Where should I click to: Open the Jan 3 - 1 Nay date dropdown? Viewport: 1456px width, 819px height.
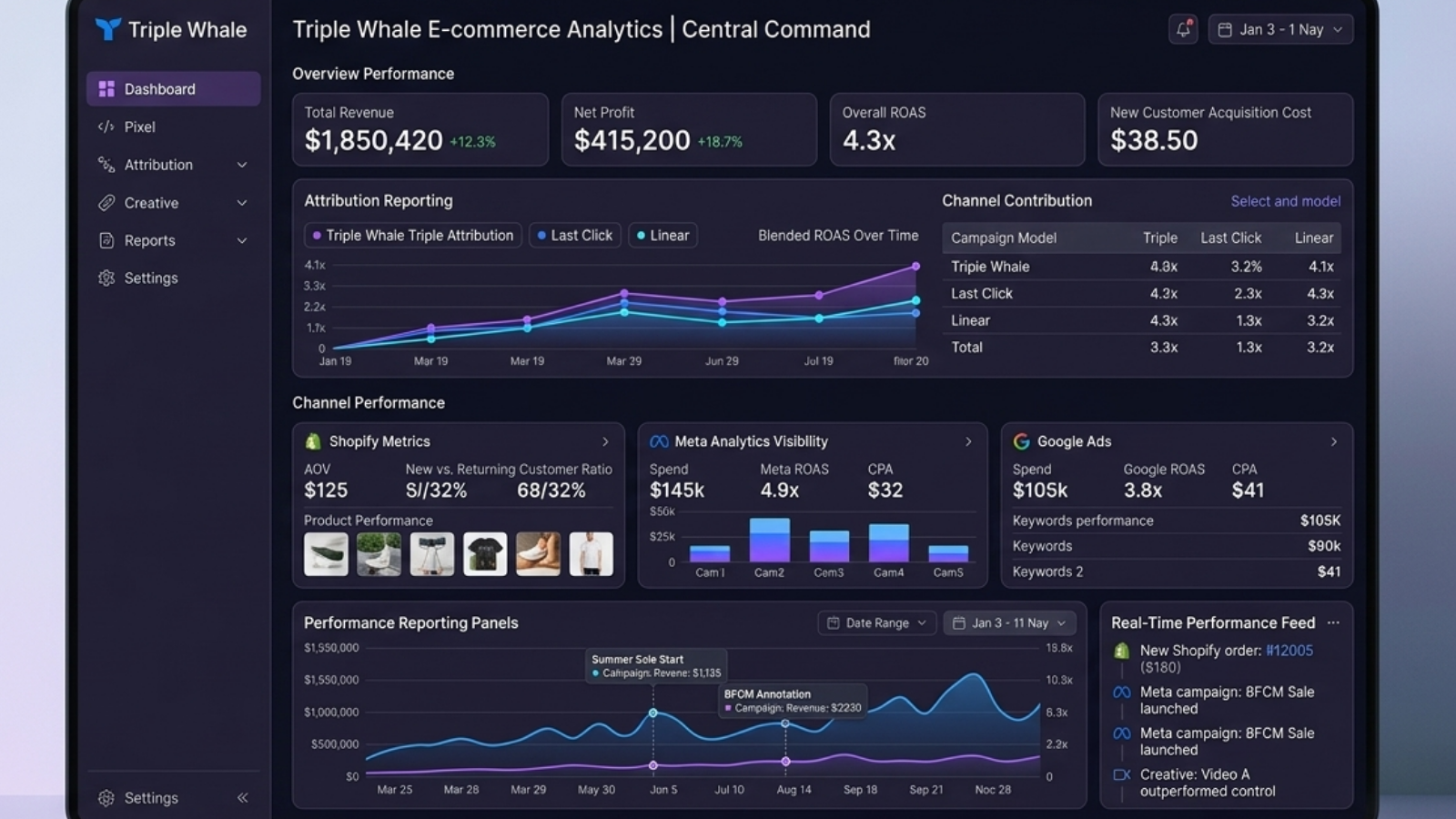pos(1281,29)
